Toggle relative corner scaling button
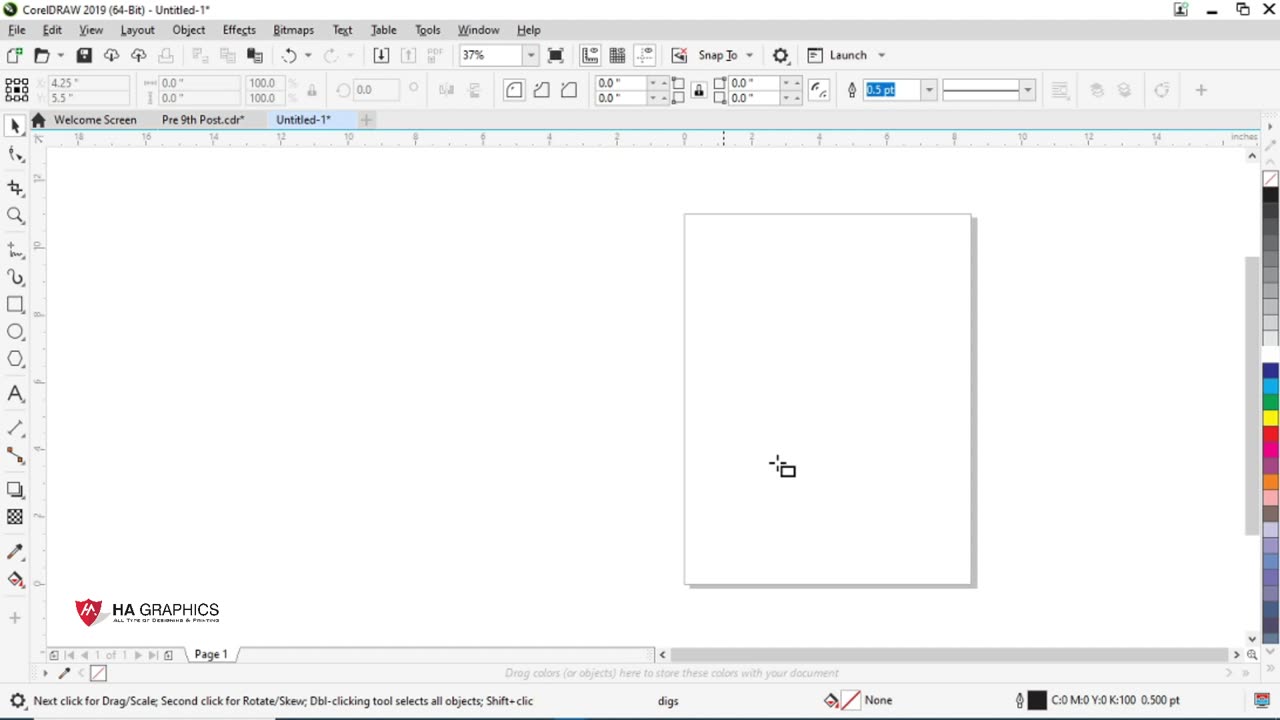1280x720 pixels. point(819,90)
